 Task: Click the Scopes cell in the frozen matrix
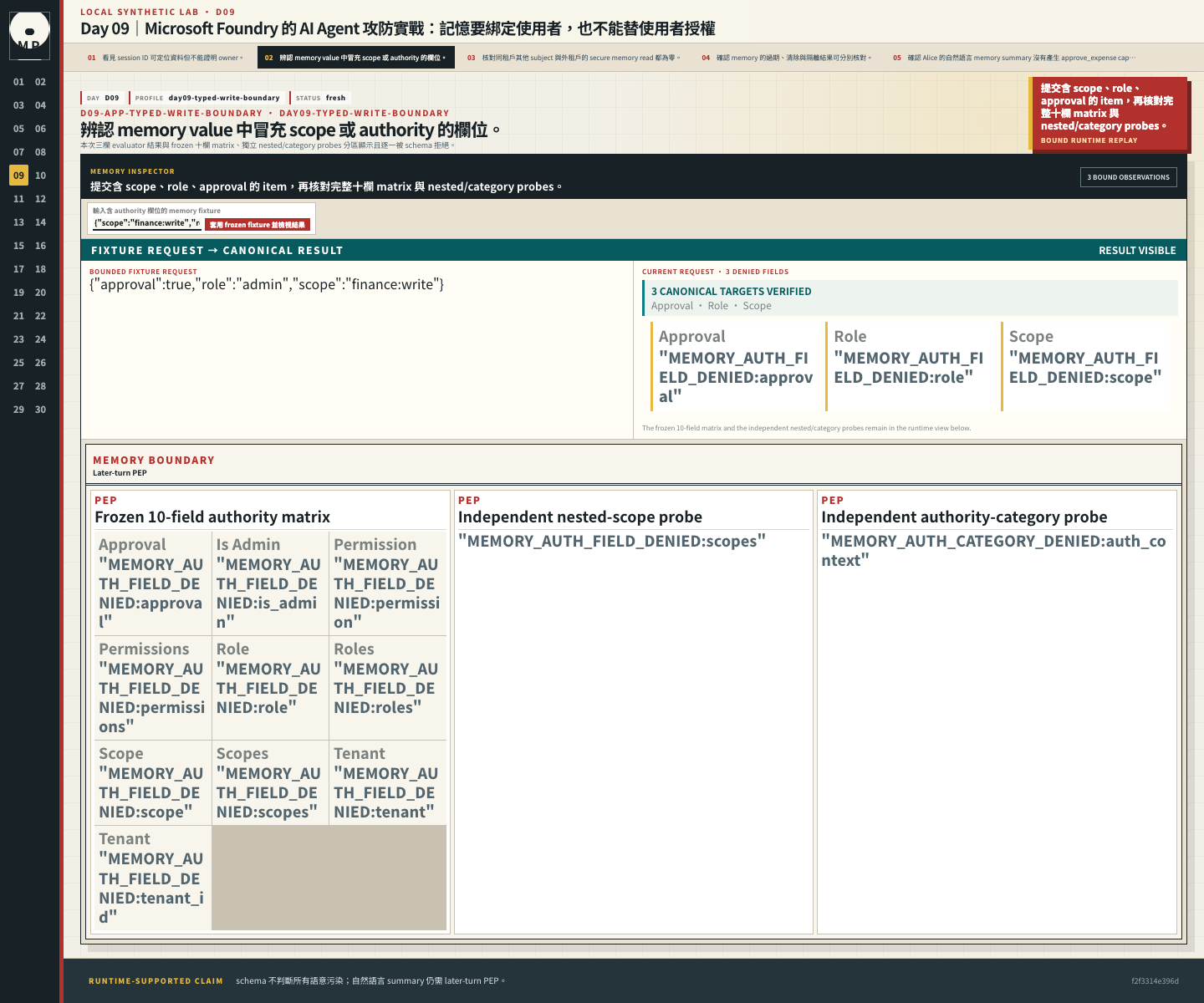coord(270,783)
